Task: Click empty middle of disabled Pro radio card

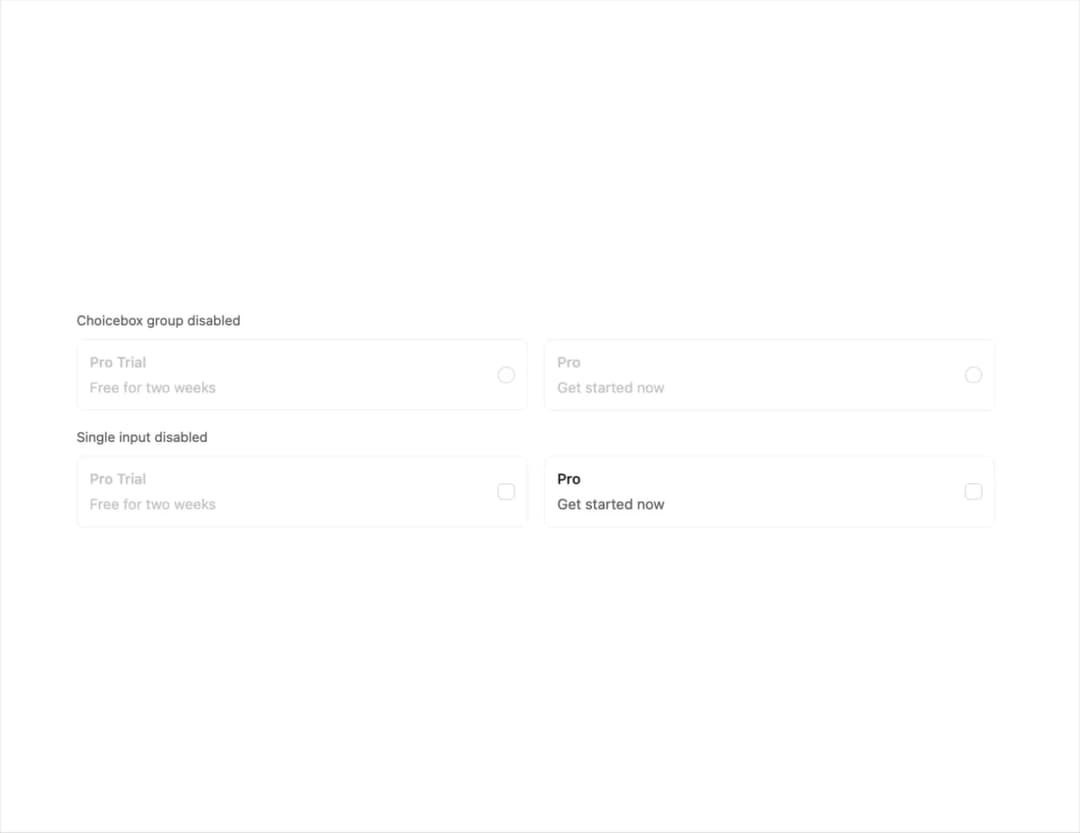Action: coord(813,375)
